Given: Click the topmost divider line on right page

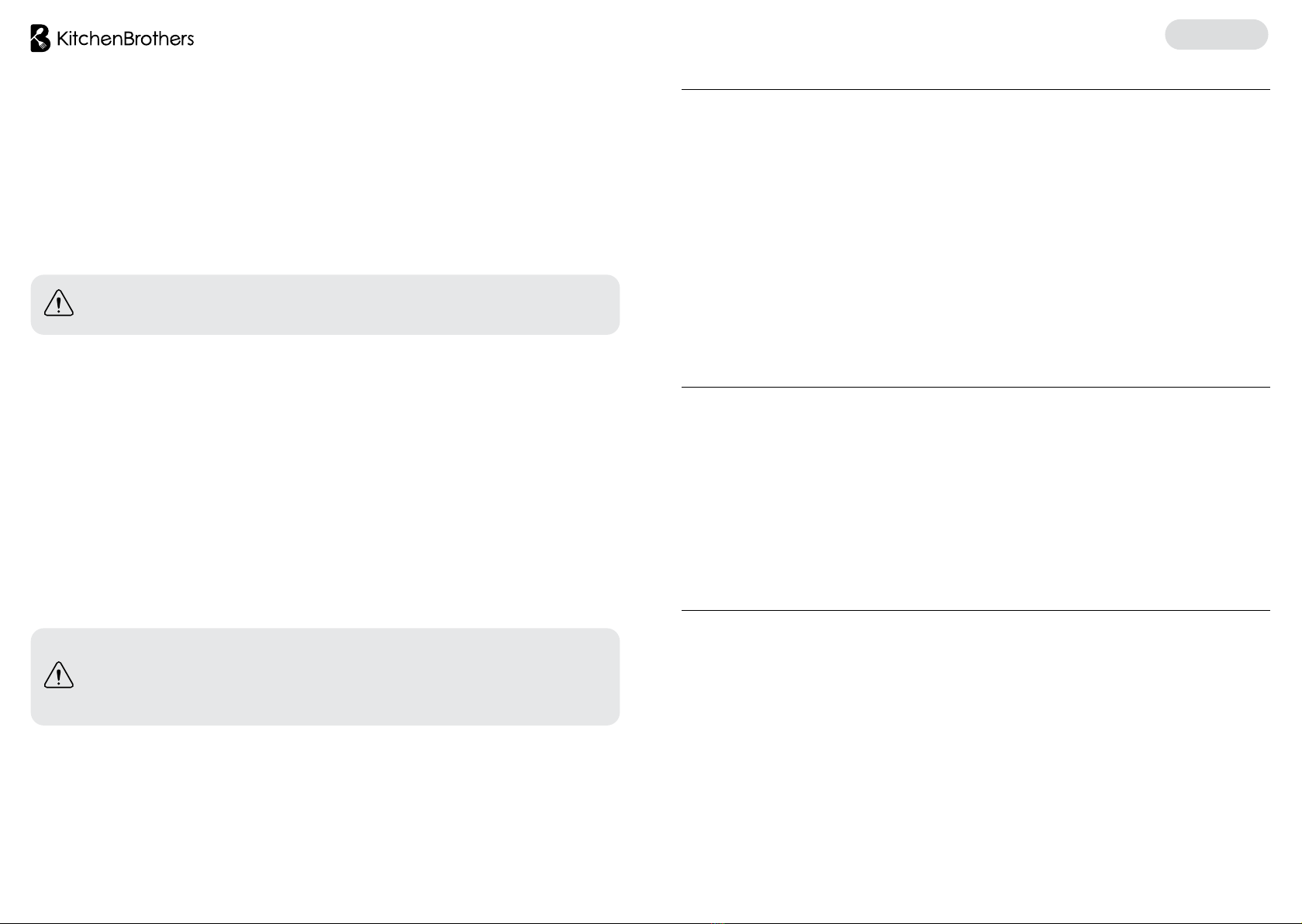Looking at the screenshot, I should tap(976, 89).
